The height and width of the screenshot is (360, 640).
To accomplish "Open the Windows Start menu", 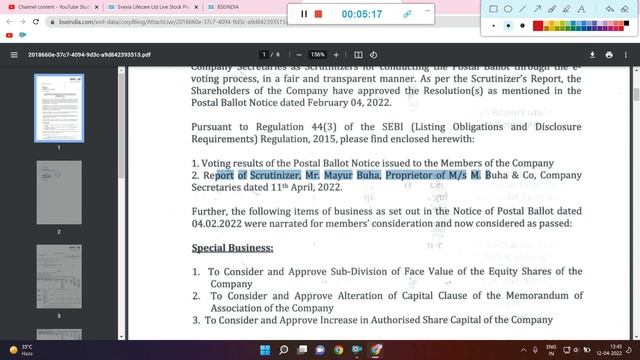I will pyautogui.click(x=265, y=350).
